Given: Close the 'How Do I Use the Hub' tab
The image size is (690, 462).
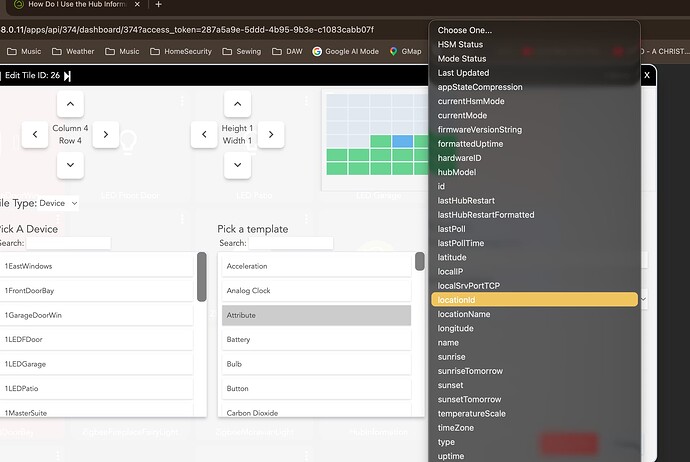Looking at the screenshot, I should [137, 4].
